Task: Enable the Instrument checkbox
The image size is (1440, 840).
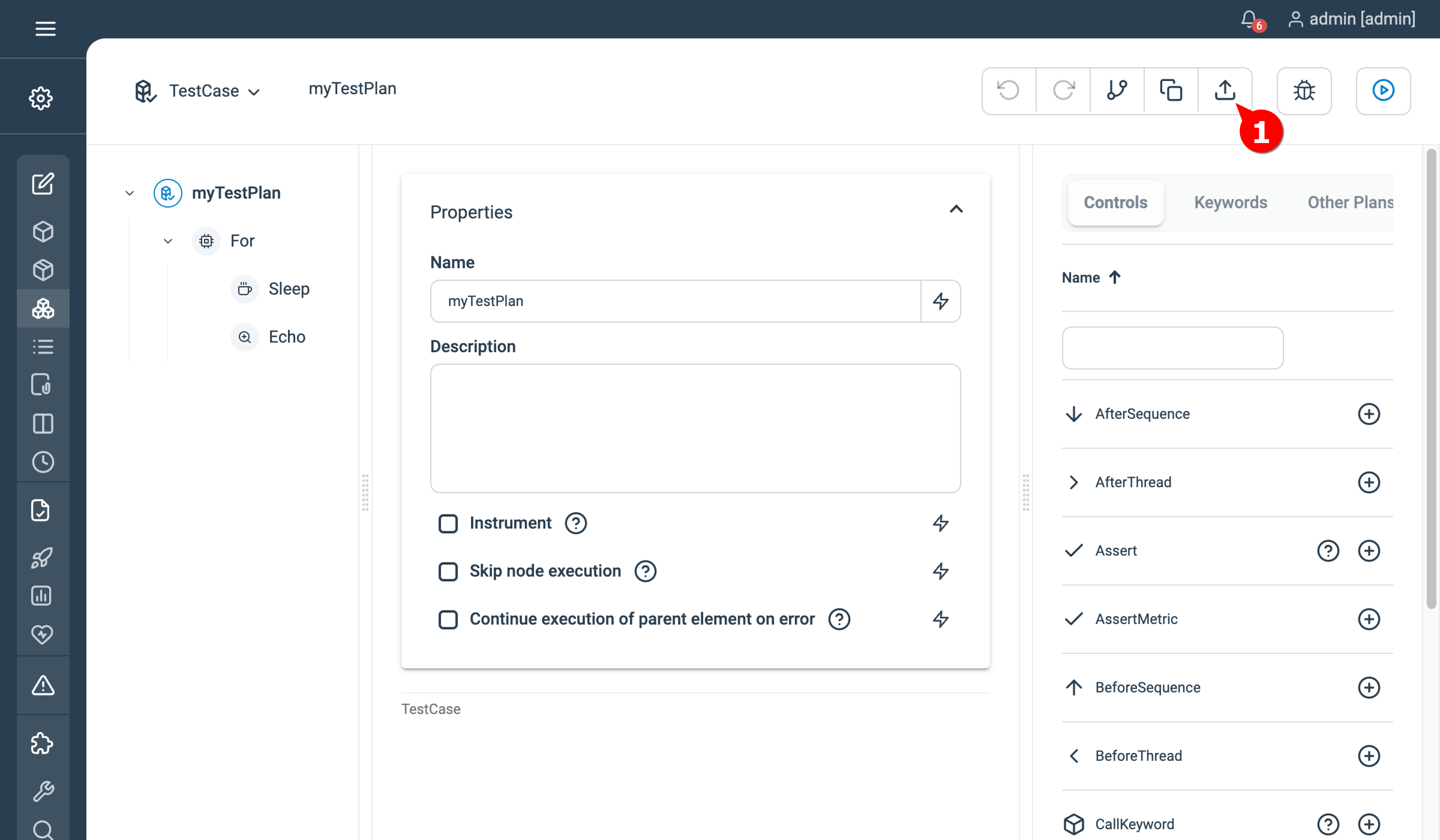Action: [448, 523]
